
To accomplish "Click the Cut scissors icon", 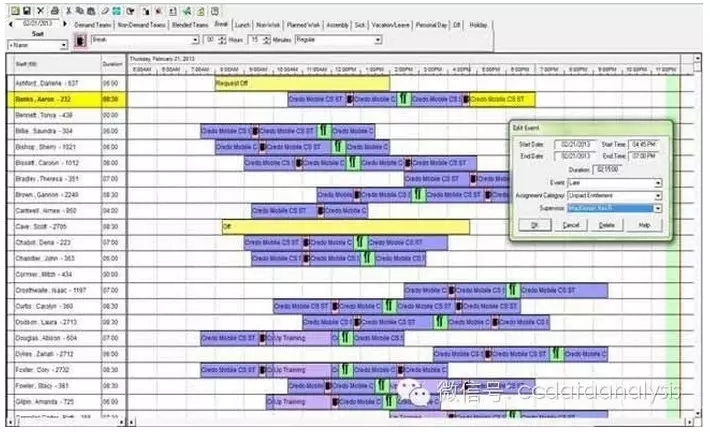I will point(69,10).
